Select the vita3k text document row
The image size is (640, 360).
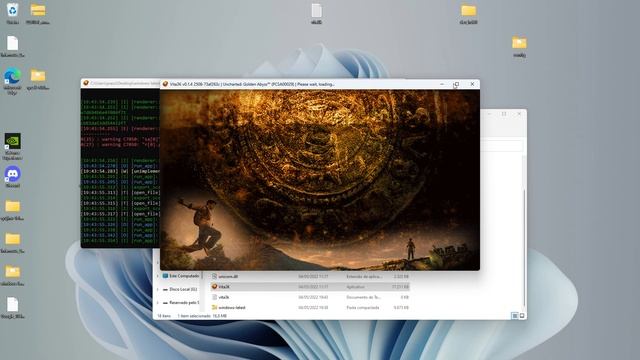[x=310, y=297]
